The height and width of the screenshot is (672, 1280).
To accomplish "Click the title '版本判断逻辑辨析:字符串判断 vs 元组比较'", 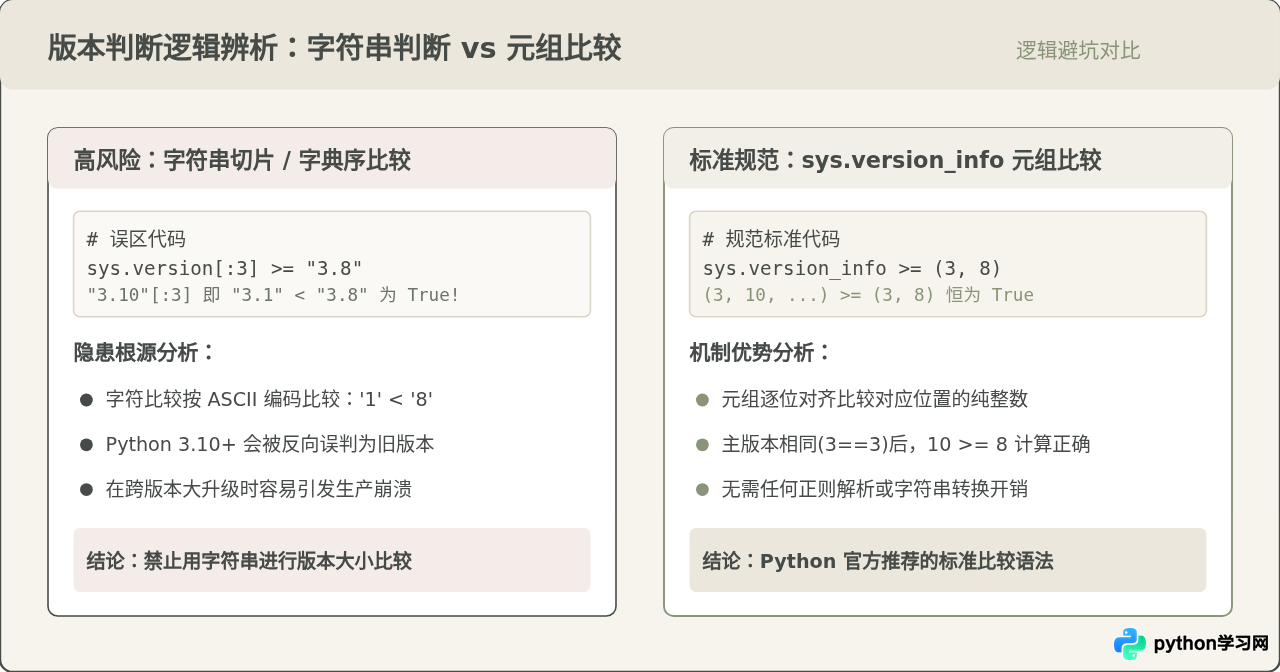I will [334, 48].
